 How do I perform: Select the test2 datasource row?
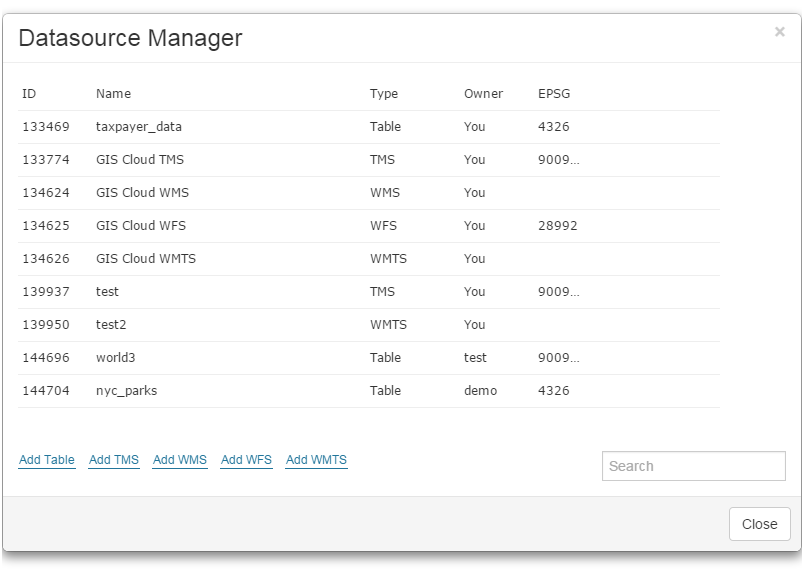300,324
